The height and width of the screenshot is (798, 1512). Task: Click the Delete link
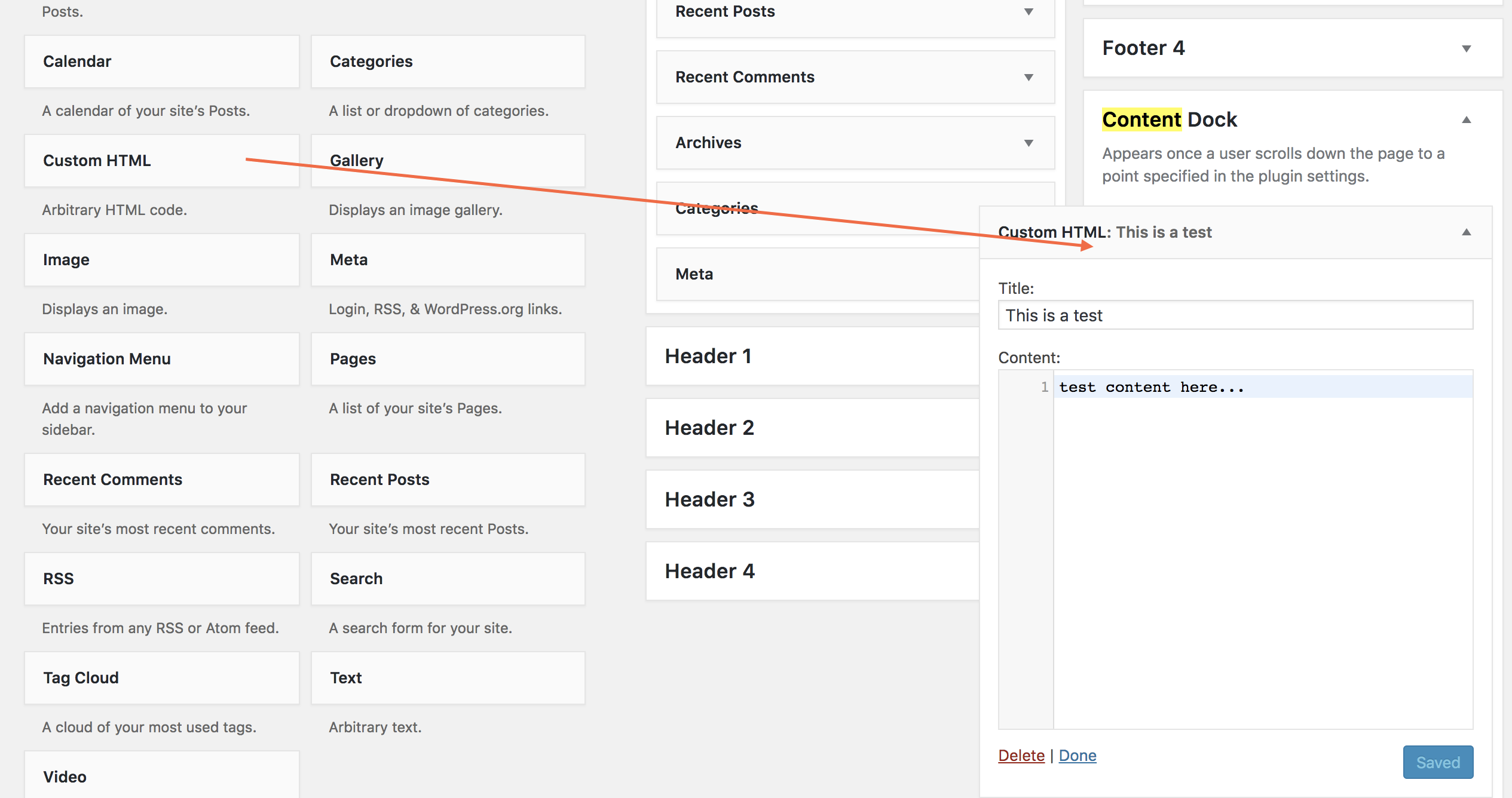coord(1021,755)
